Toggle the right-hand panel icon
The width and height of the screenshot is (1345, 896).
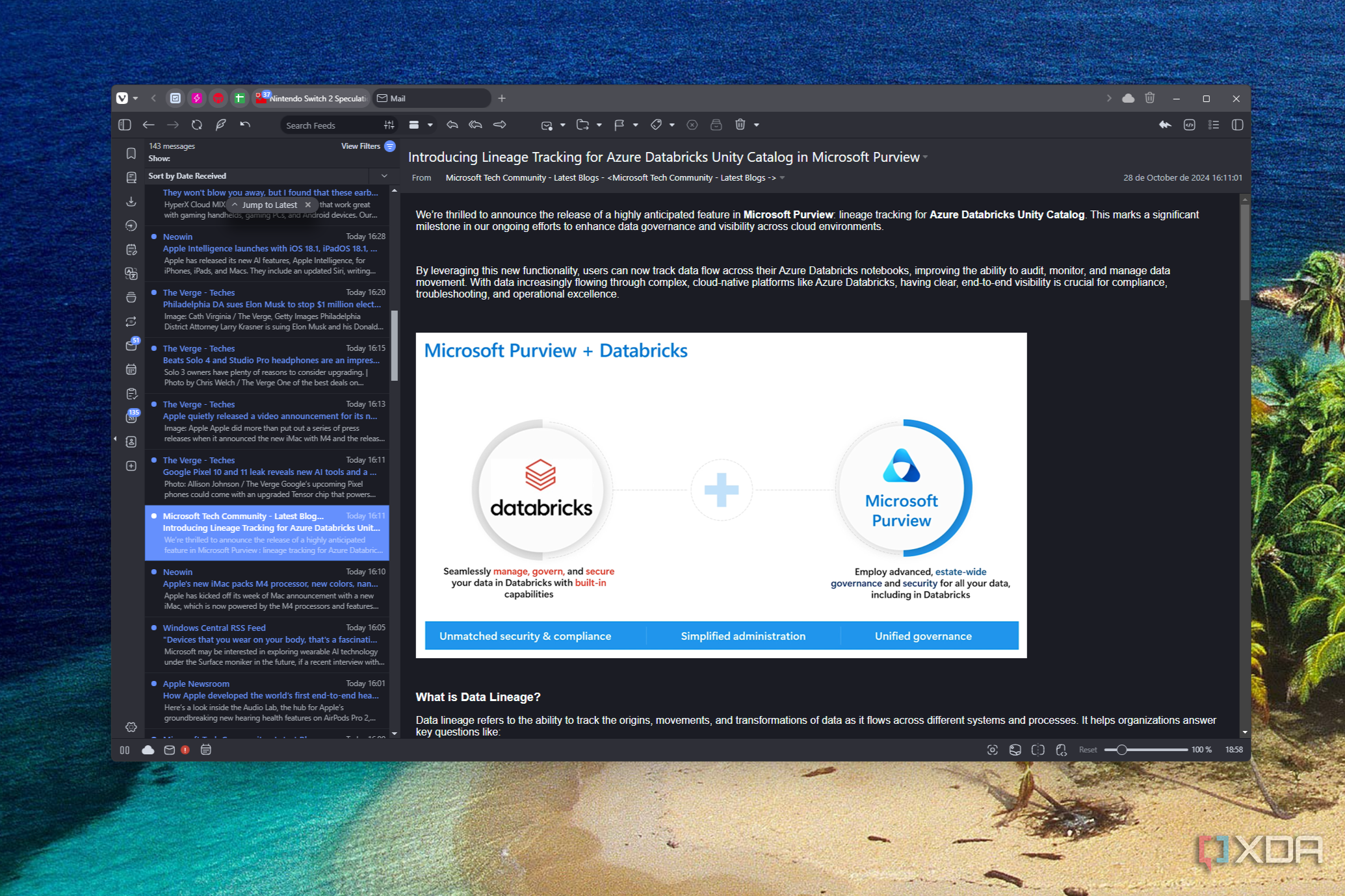1237,125
